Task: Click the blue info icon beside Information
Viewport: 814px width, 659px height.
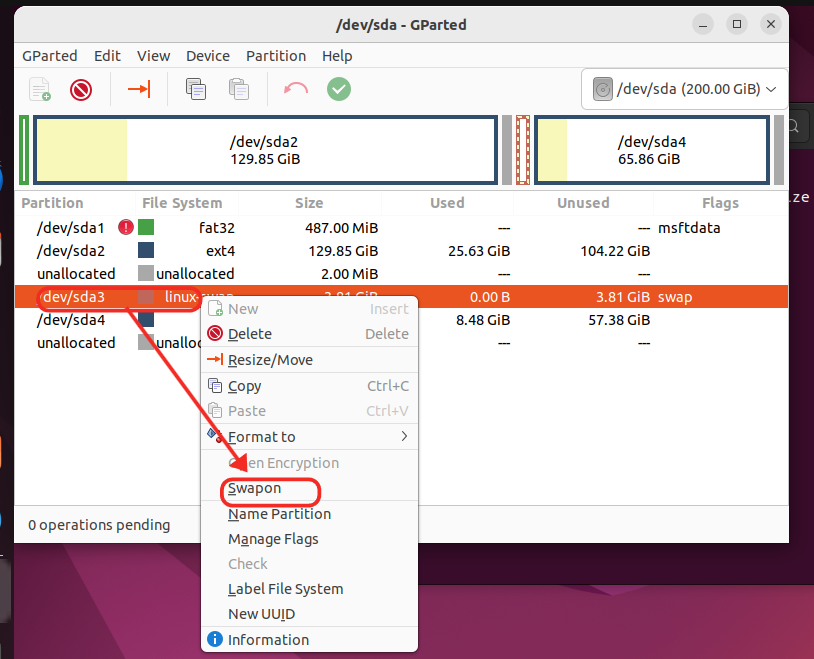Action: [215, 639]
